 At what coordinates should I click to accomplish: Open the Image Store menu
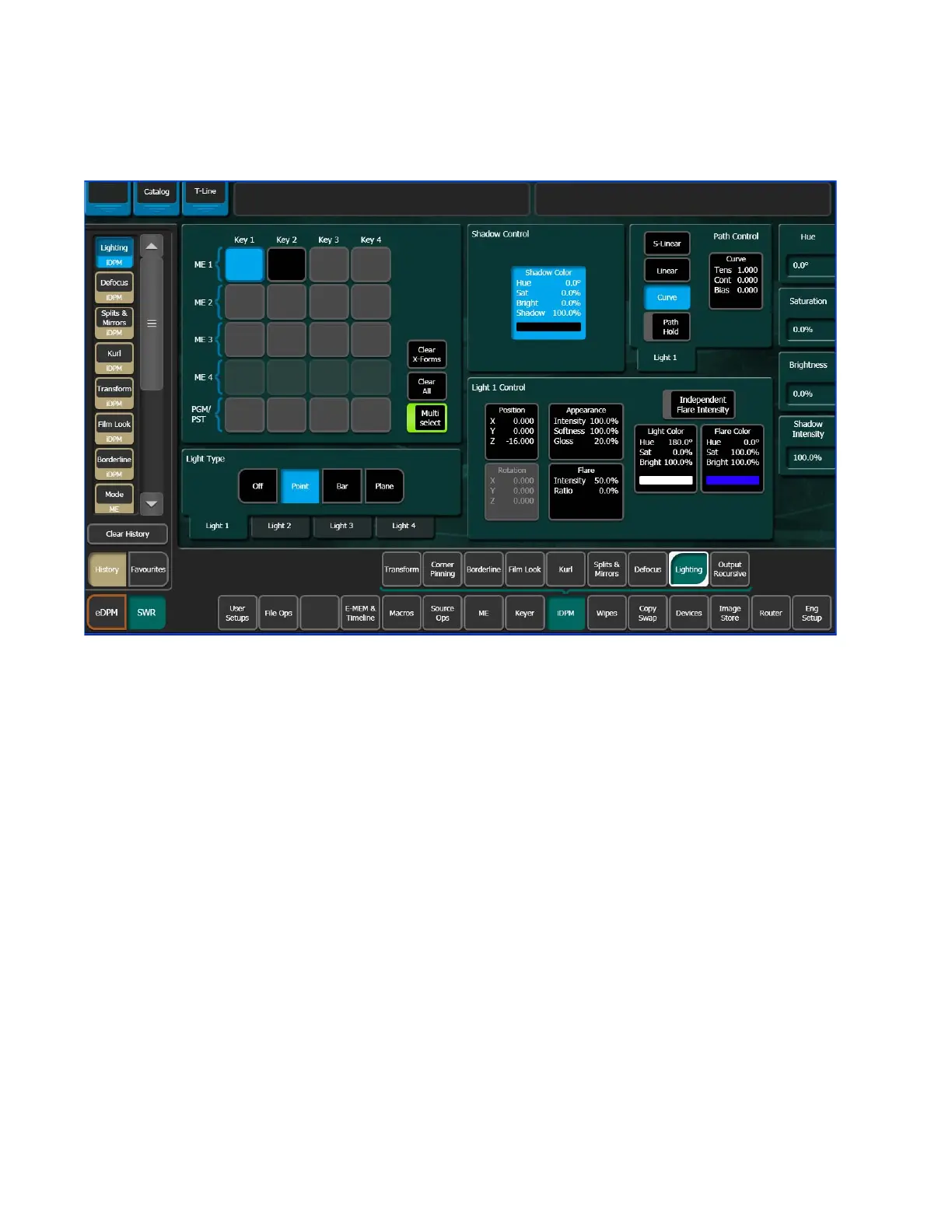tap(730, 613)
